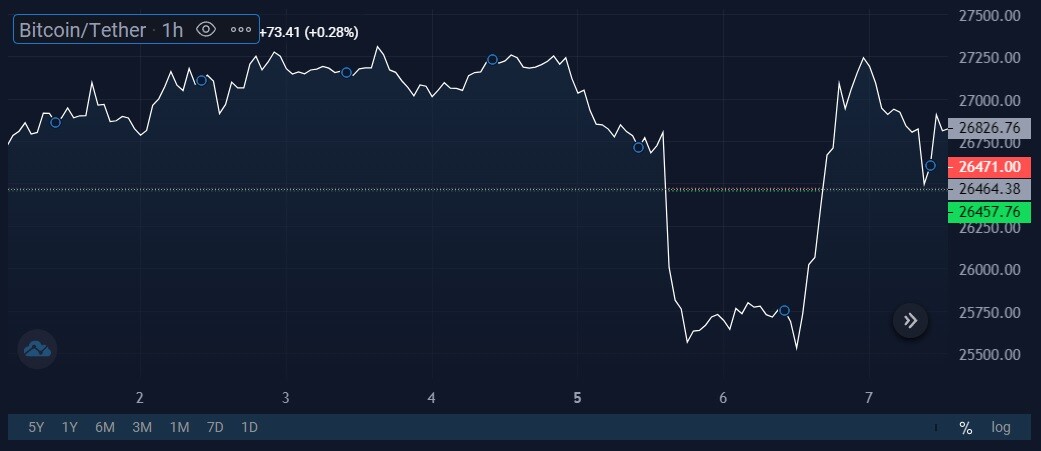Choose the 1M date range
The width and height of the screenshot is (1041, 451).
point(179,427)
